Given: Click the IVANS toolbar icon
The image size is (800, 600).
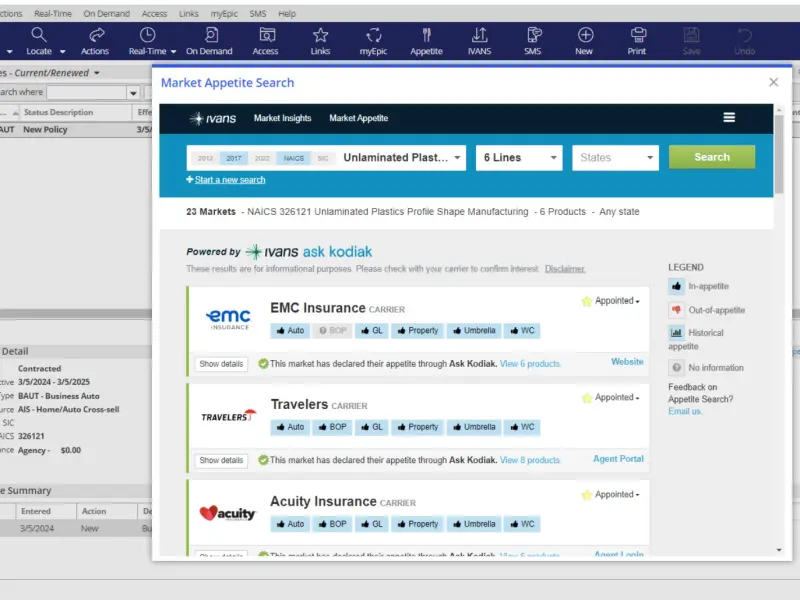Looking at the screenshot, I should (x=479, y=41).
